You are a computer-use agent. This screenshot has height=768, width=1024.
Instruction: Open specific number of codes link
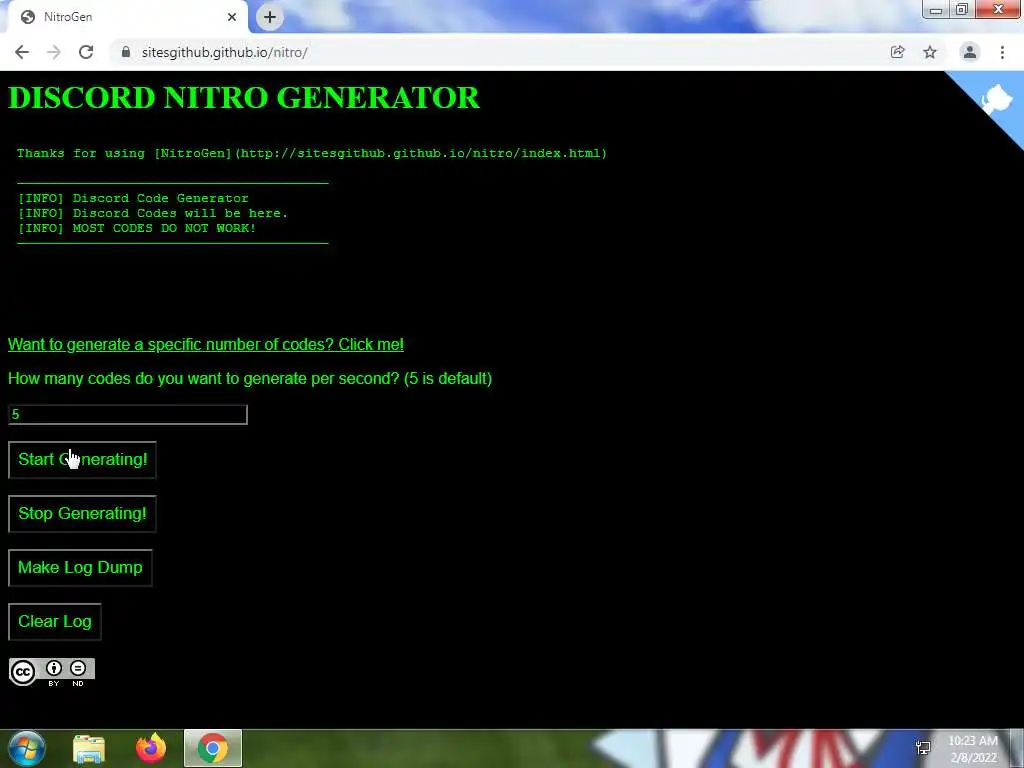(x=206, y=344)
